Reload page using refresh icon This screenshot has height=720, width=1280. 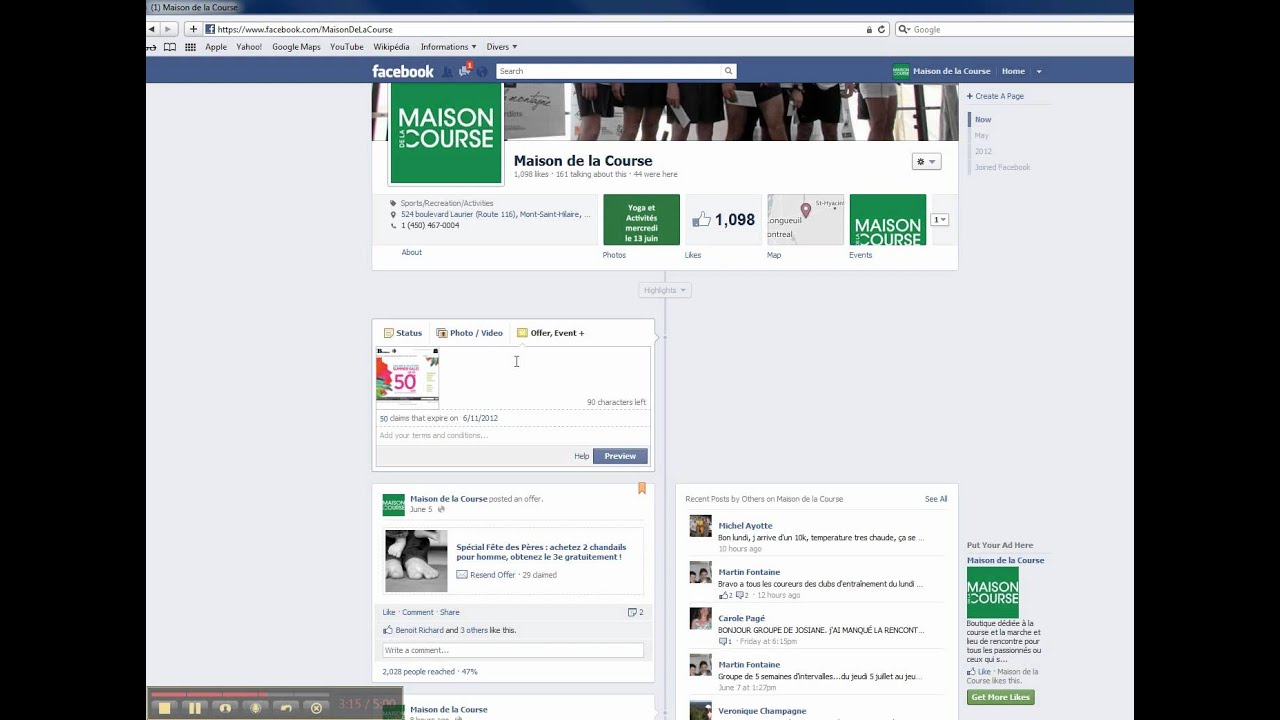pos(881,29)
